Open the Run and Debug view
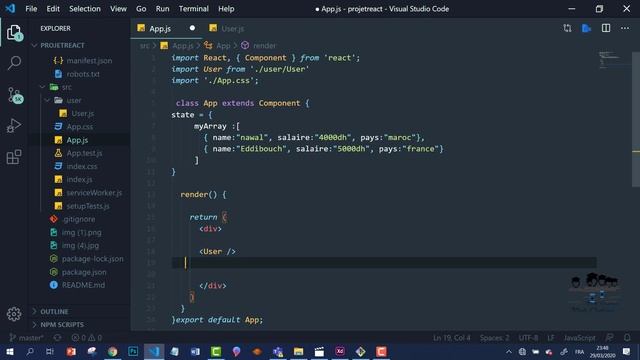 tap(14, 126)
